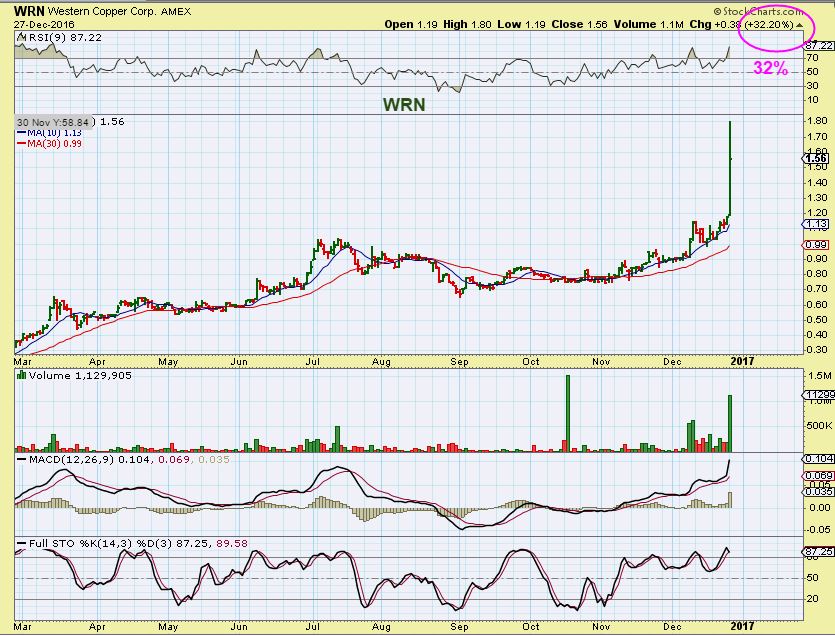The height and width of the screenshot is (636, 835).
Task: Click the 20 level on stochastic axis
Action: click(813, 599)
